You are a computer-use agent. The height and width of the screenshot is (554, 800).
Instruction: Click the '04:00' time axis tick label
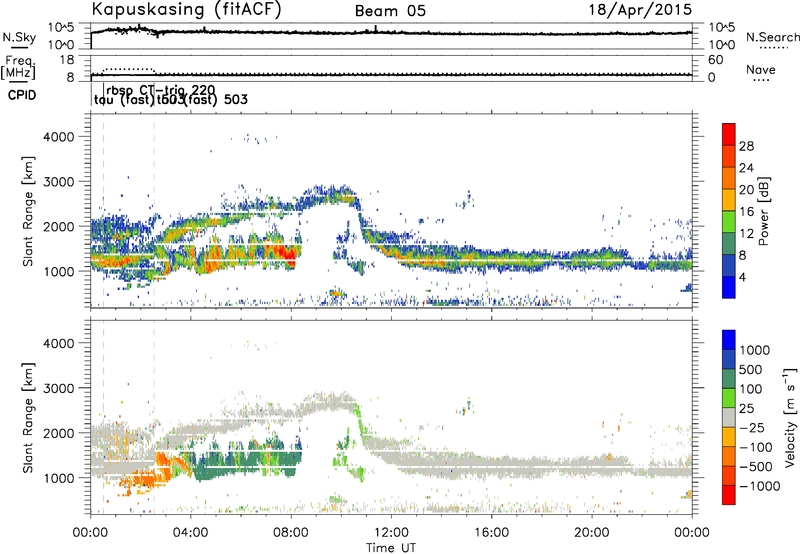[x=191, y=533]
